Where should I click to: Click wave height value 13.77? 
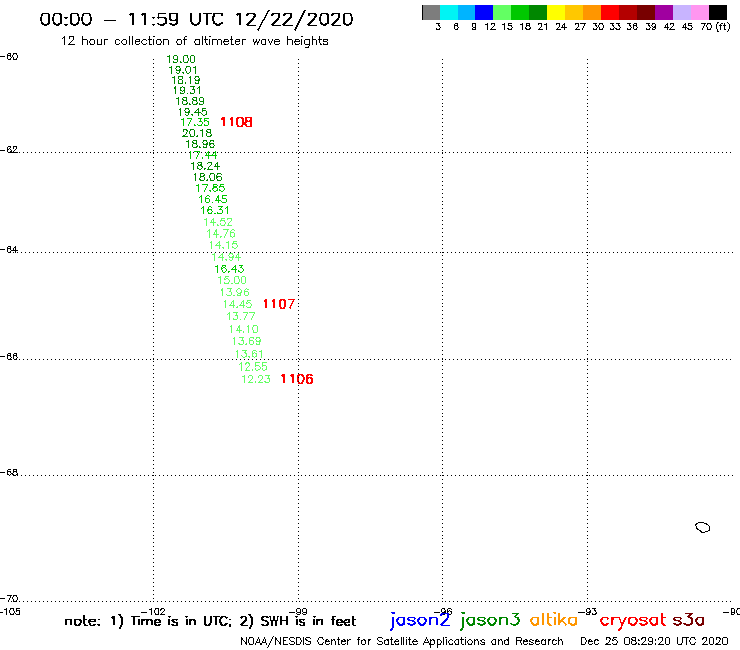241,316
